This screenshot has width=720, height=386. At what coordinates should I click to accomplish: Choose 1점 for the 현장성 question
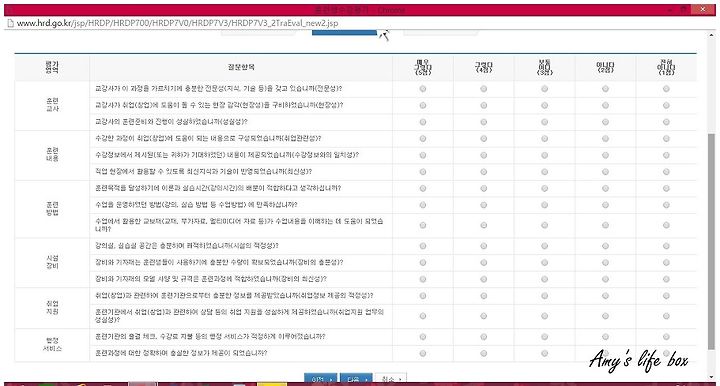(x=666, y=106)
